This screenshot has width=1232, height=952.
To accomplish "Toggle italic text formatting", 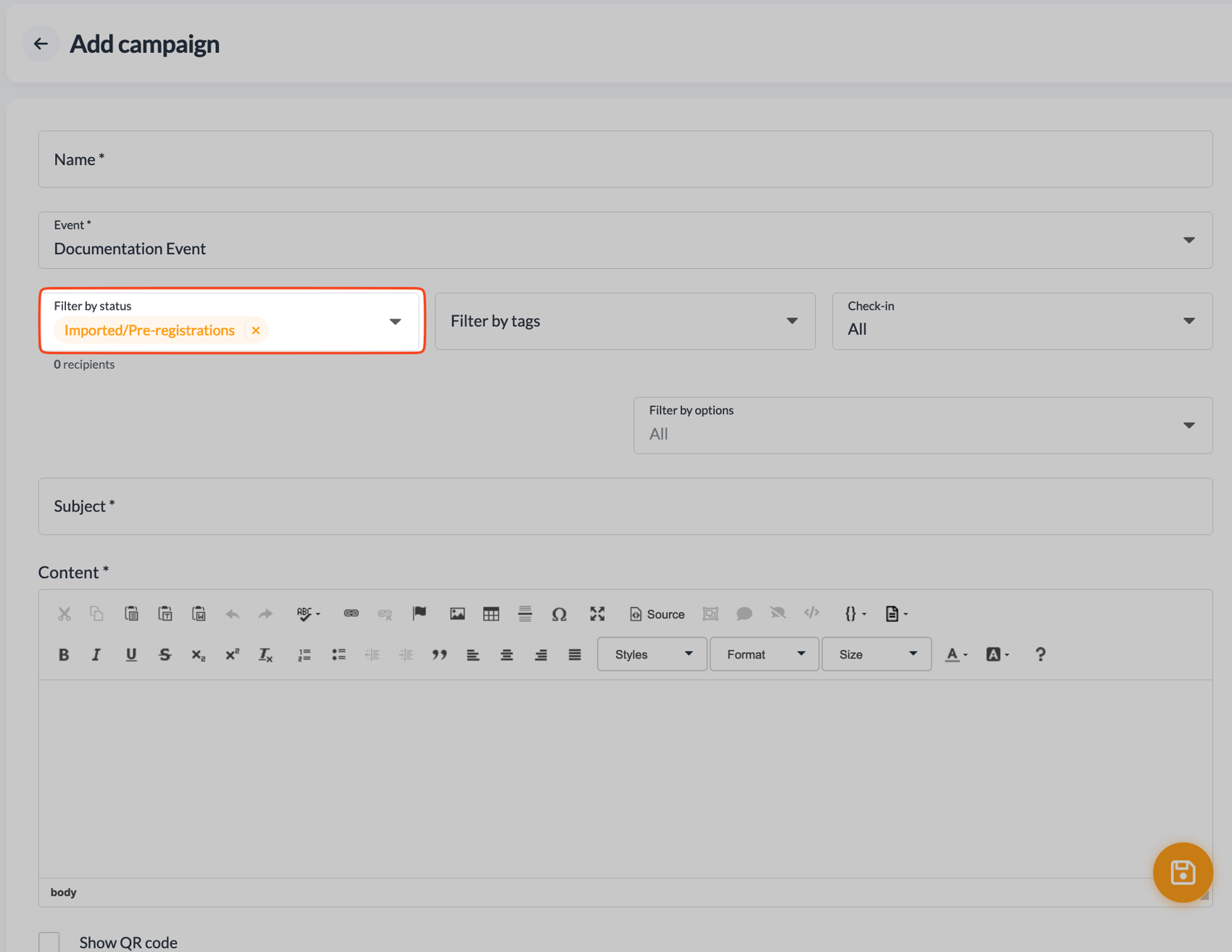I will 96,654.
